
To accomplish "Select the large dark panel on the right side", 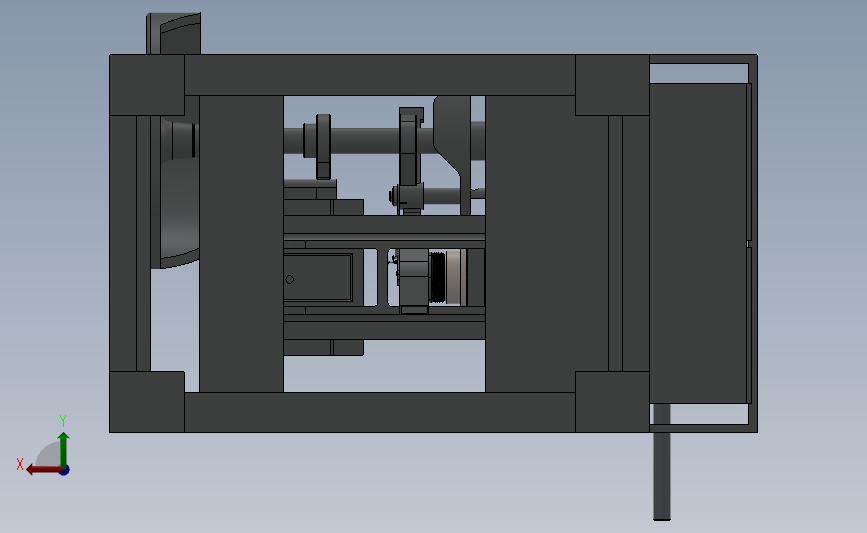I will pos(698,243).
